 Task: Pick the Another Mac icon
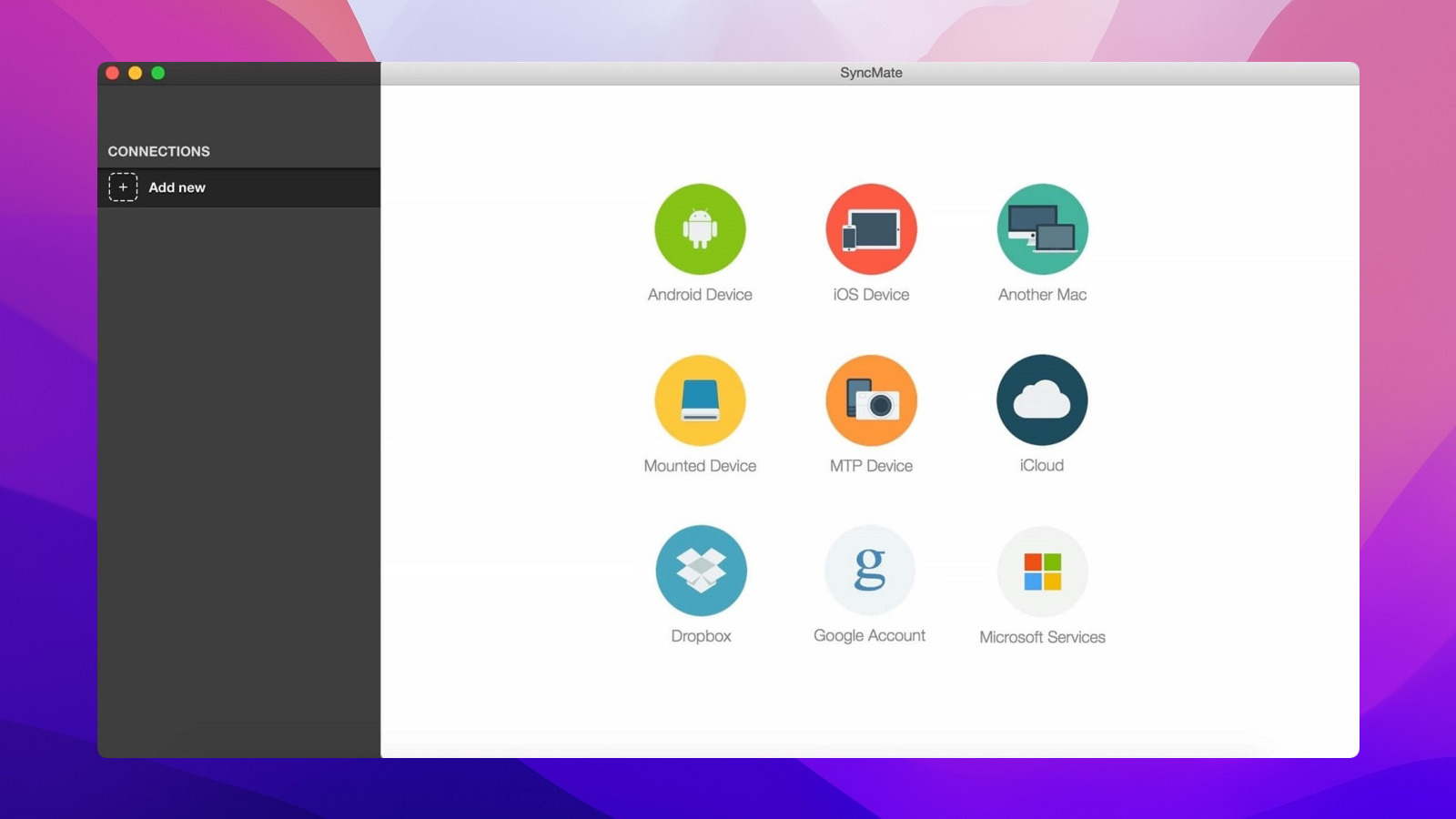(x=1042, y=229)
